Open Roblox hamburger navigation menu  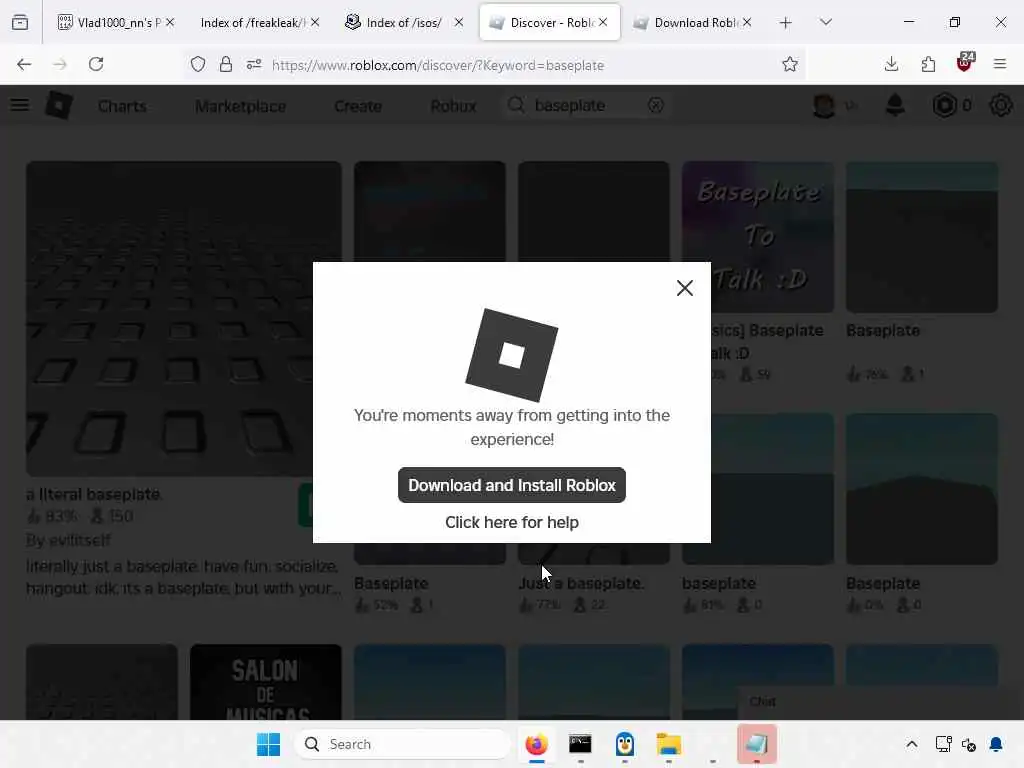point(20,105)
